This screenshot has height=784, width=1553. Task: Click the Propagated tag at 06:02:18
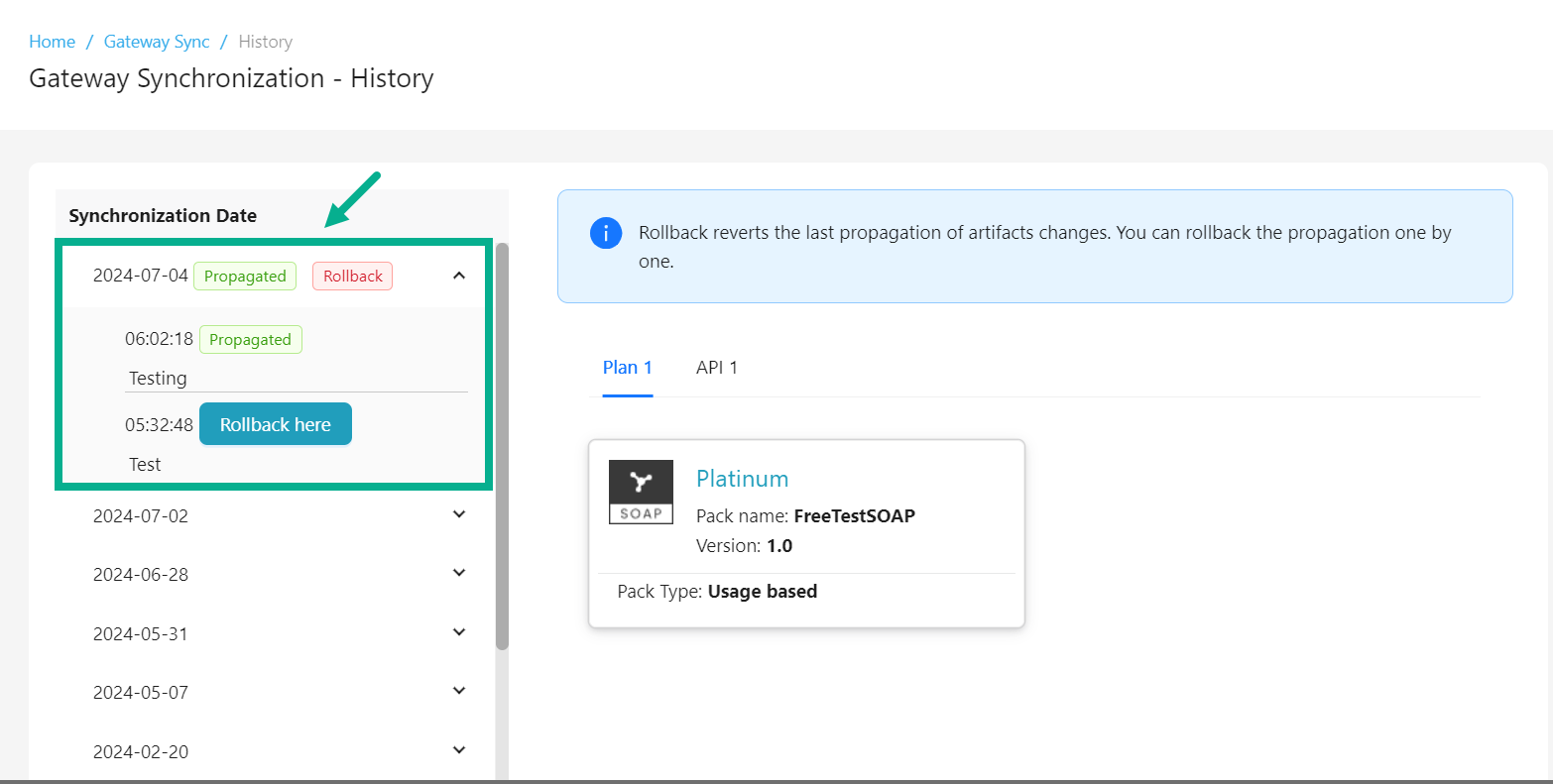coord(250,340)
